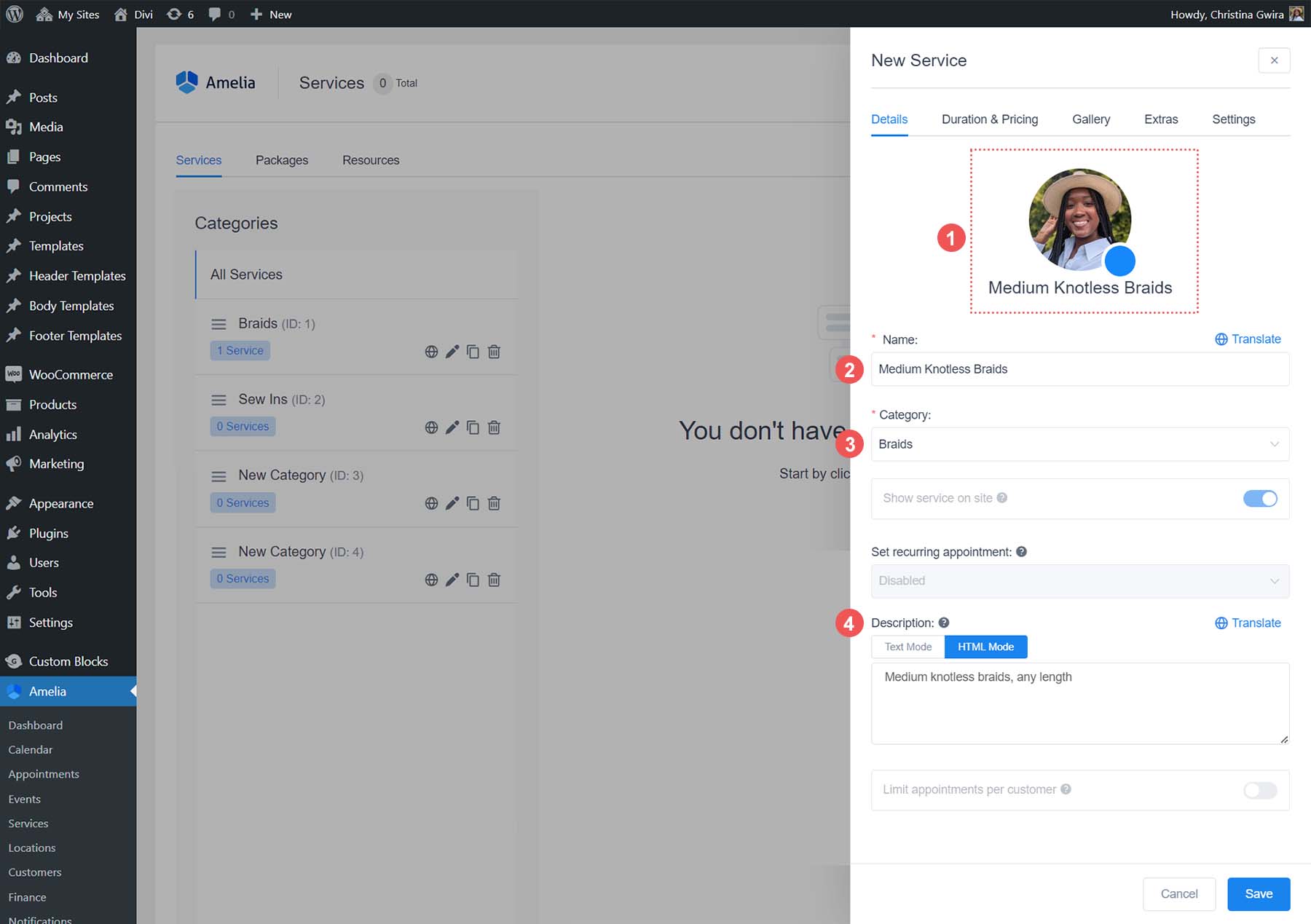Click the help icon next to Description label
The height and width of the screenshot is (924, 1311).
944,623
